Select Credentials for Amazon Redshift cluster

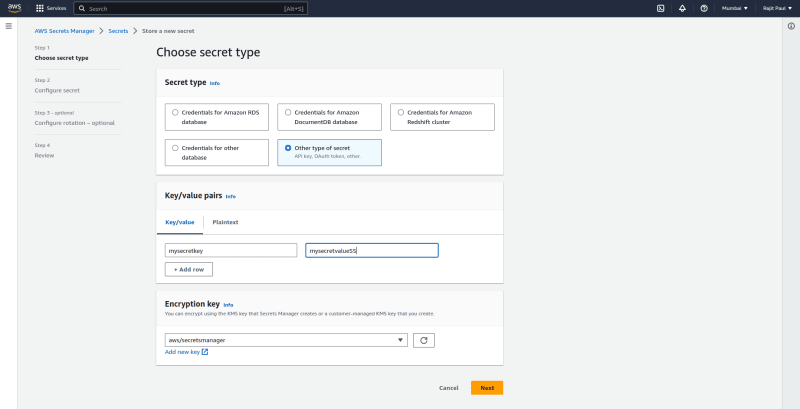click(x=442, y=117)
